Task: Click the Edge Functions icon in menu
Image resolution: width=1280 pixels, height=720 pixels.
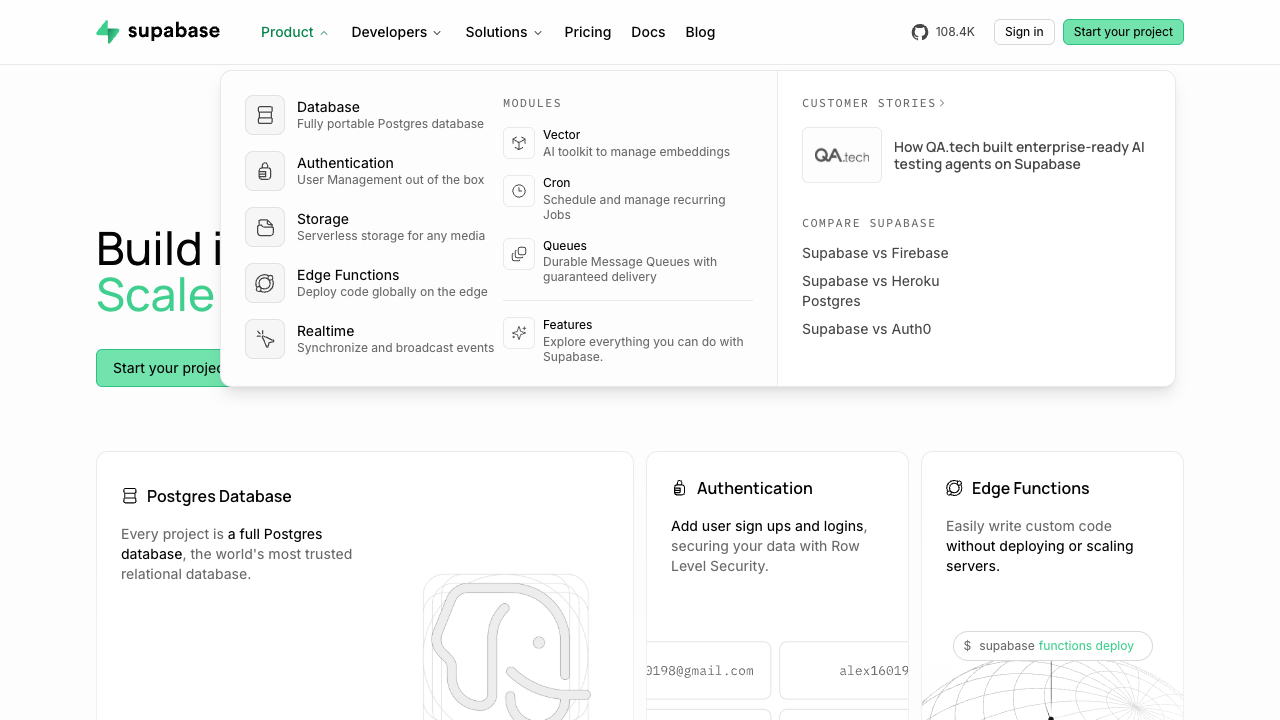Action: click(265, 283)
